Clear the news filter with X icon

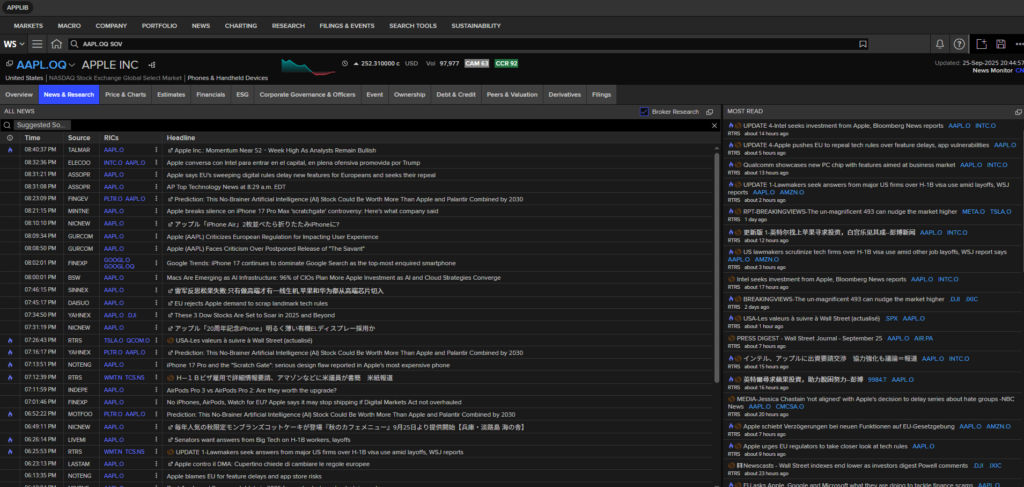point(714,125)
